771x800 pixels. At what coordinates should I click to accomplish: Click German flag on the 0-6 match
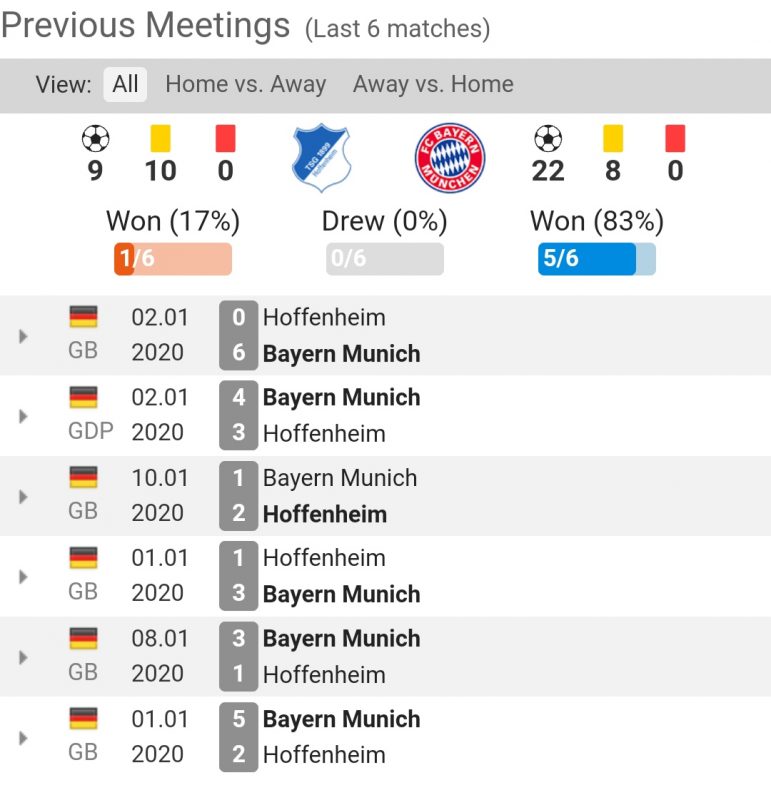coord(83,317)
